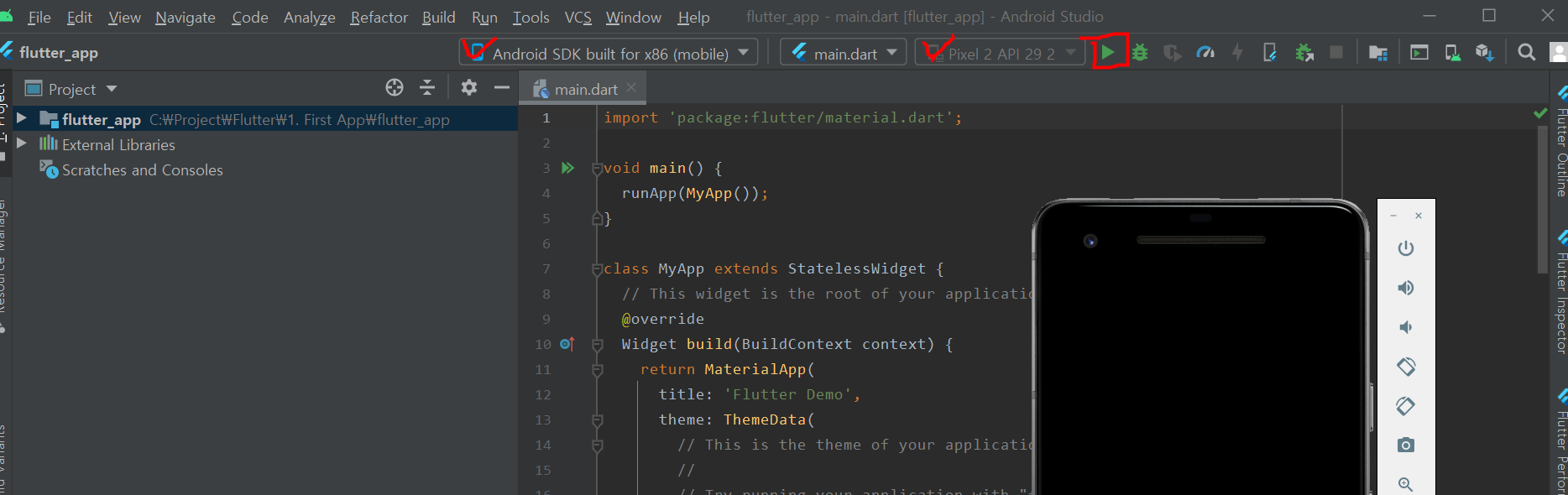Open the Run menu

[x=484, y=17]
